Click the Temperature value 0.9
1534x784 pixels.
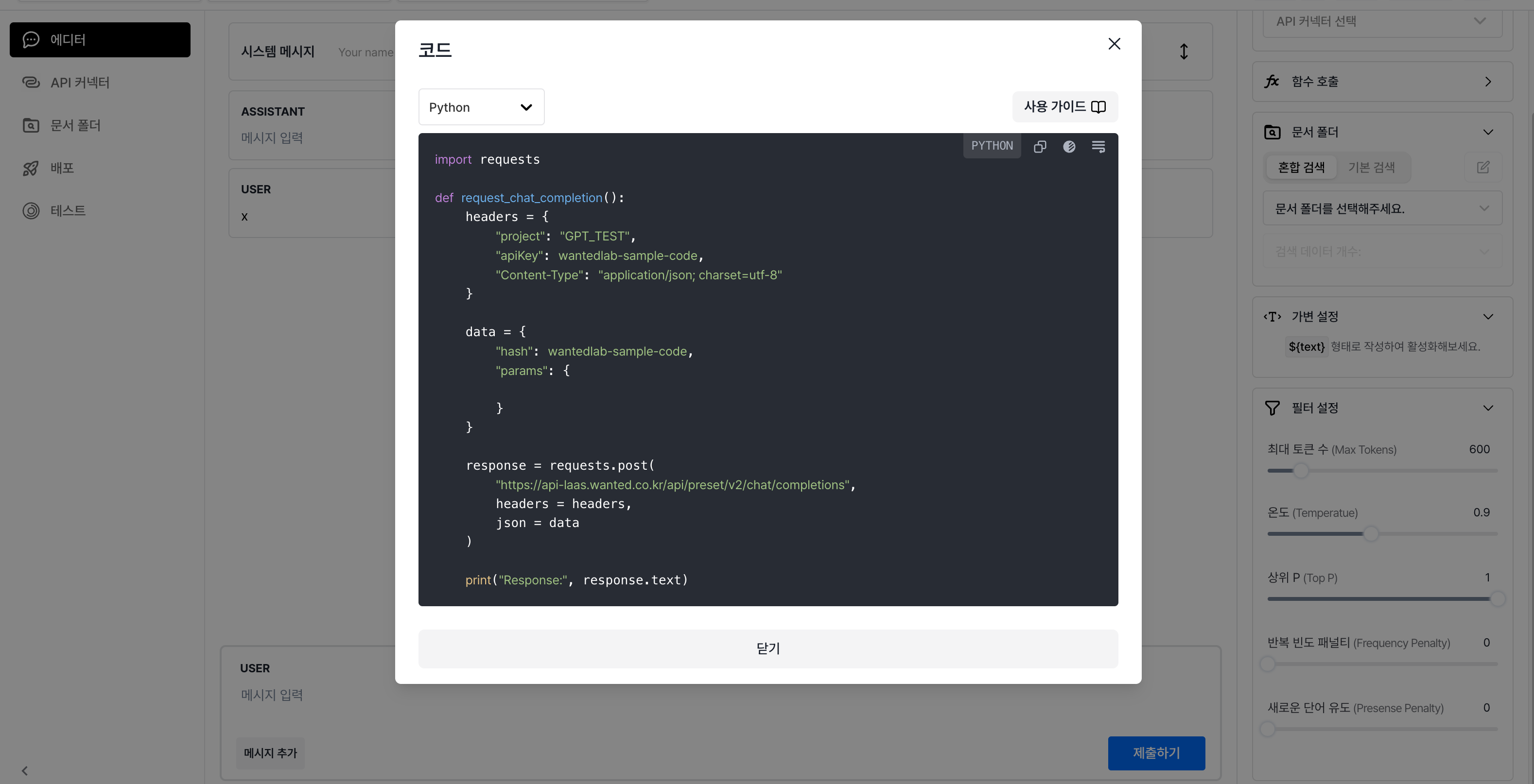1482,512
